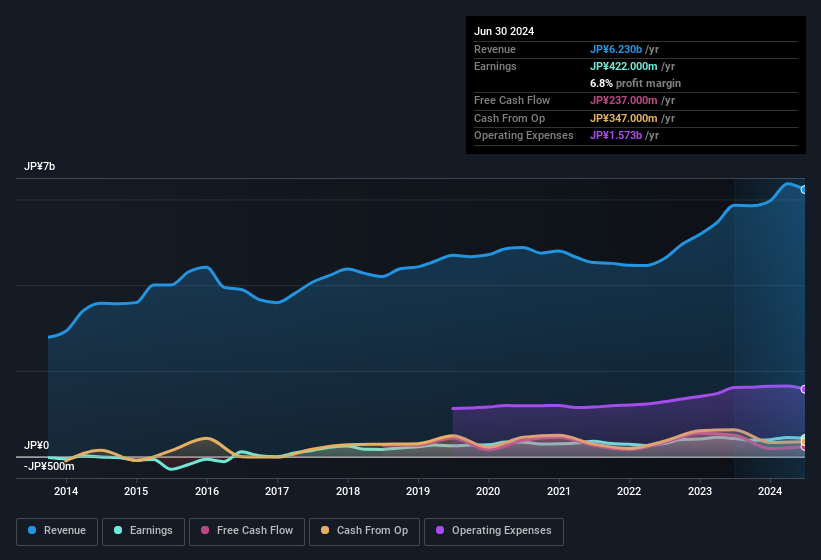This screenshot has height=560, width=821.
Task: Click the pink Free Cash Flow dot
Action: (x=206, y=531)
